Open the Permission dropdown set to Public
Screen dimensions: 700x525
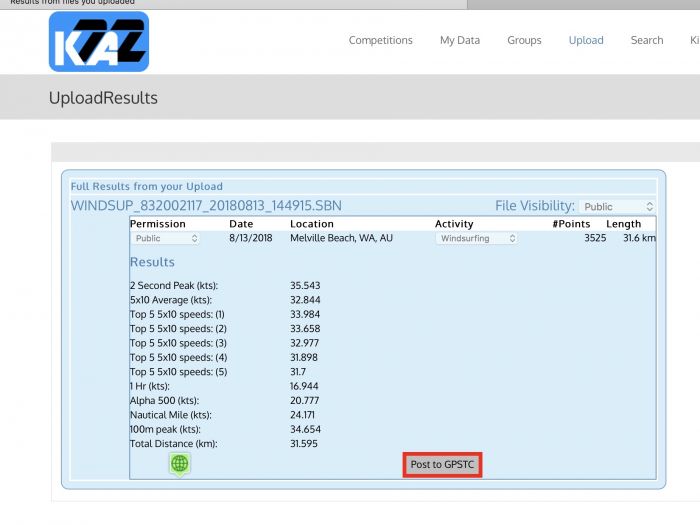tap(165, 239)
